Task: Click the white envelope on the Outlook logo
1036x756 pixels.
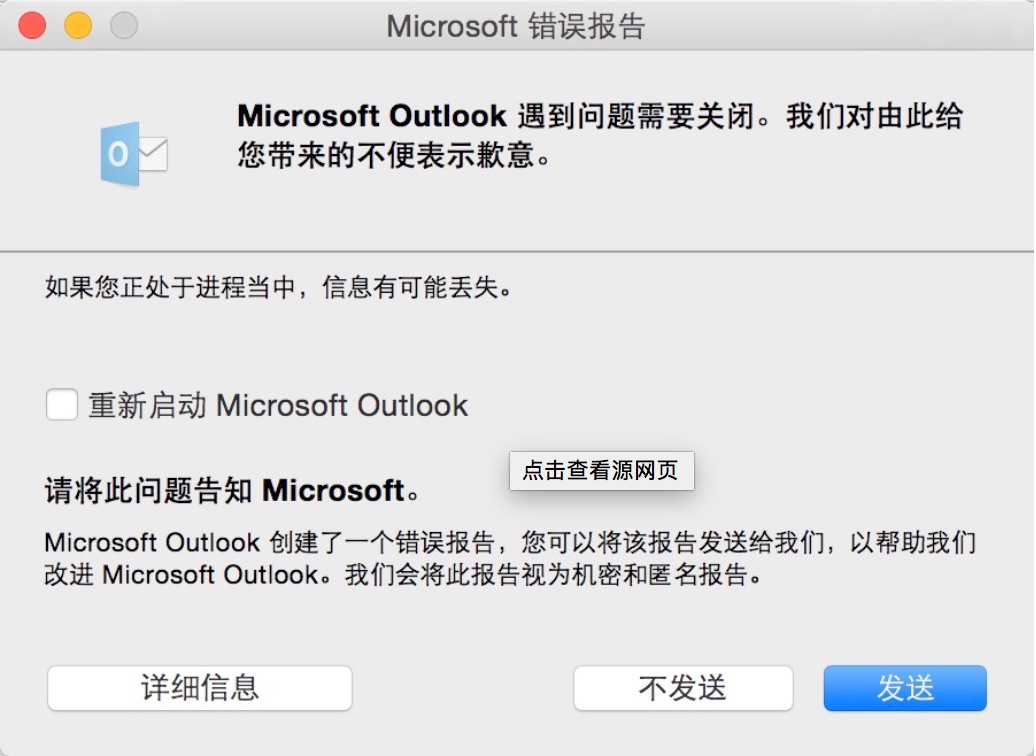Action: pos(153,155)
